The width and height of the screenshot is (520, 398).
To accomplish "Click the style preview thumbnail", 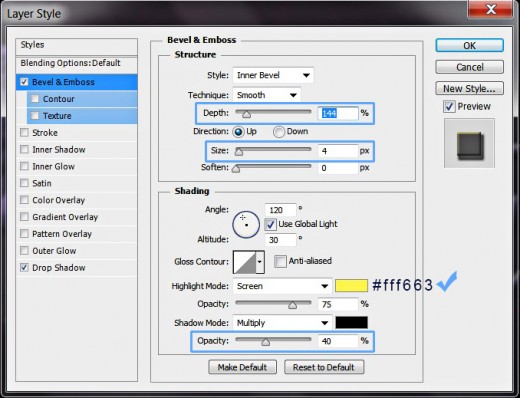I will (x=469, y=143).
